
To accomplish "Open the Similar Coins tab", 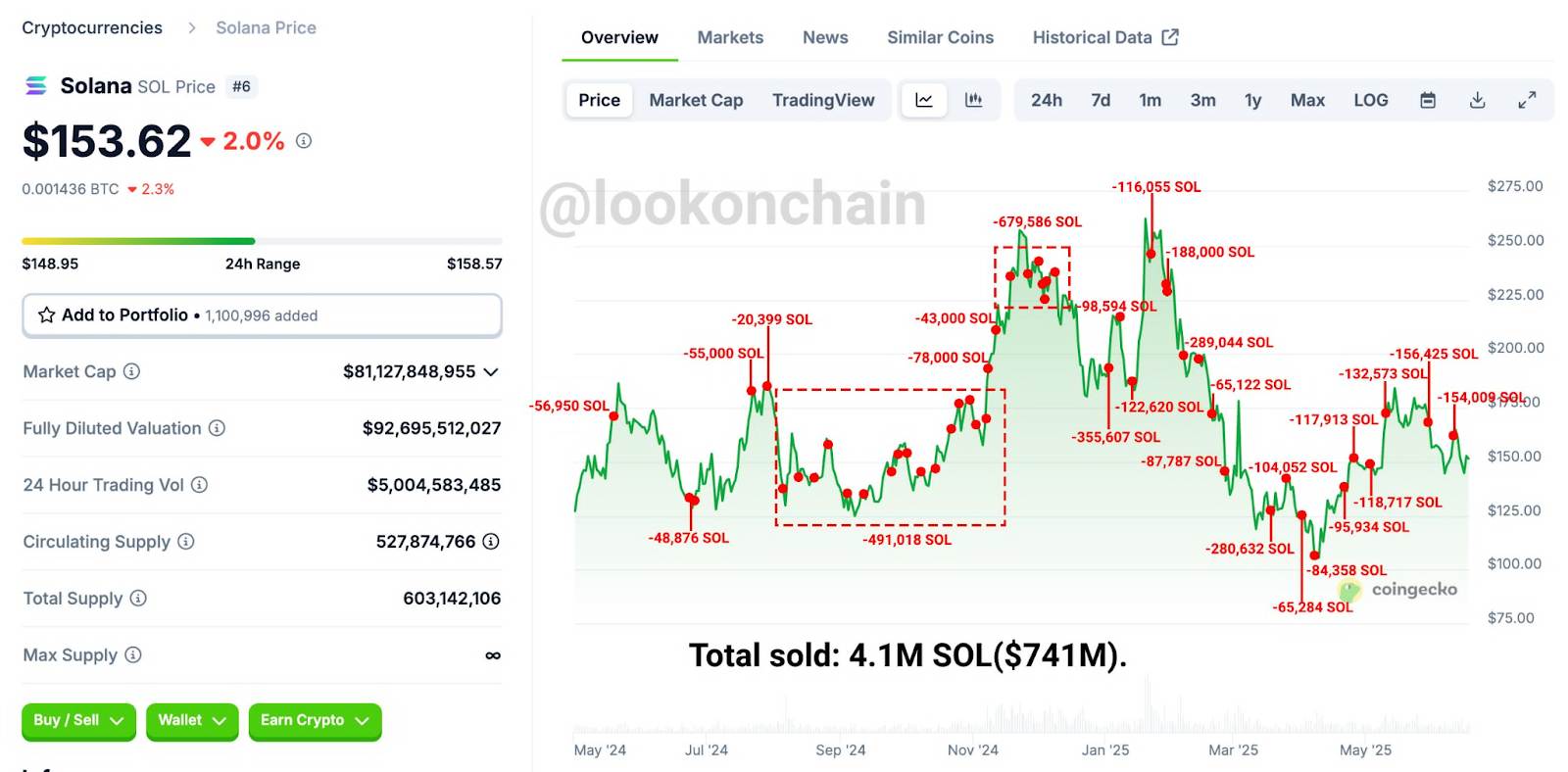I will point(940,37).
